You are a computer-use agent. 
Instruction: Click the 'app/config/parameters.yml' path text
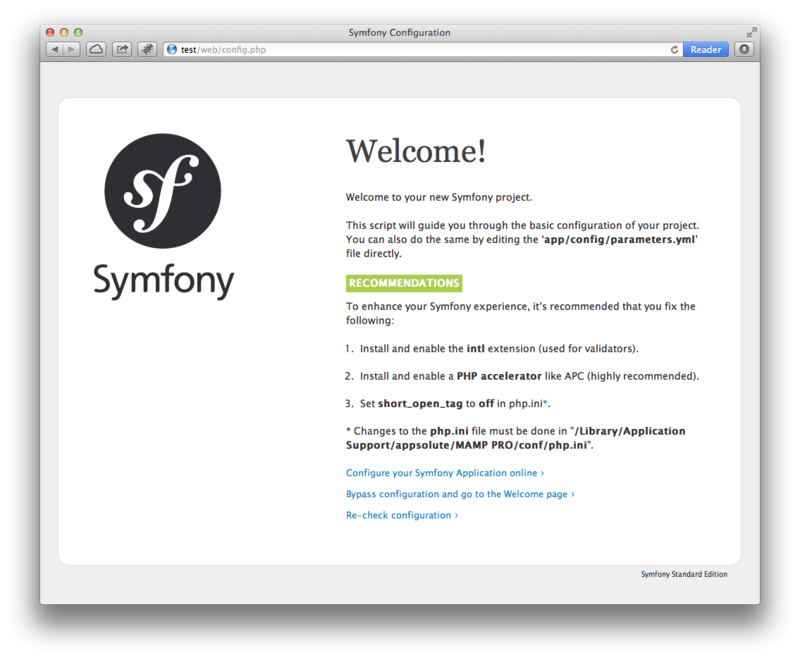click(x=619, y=239)
